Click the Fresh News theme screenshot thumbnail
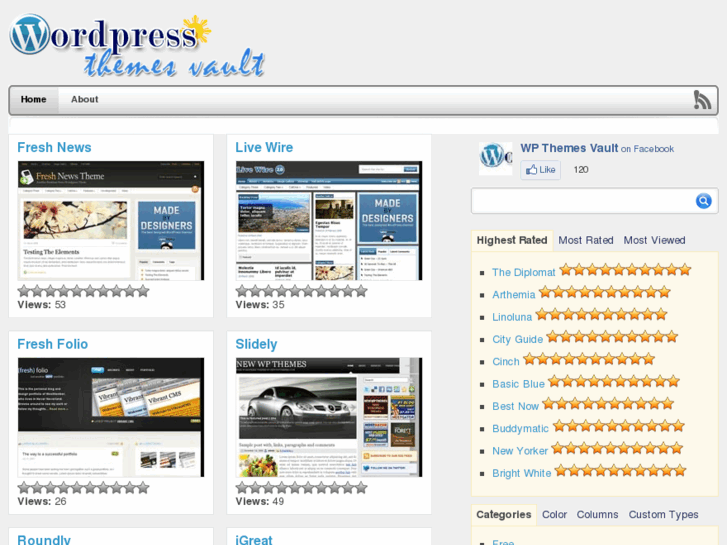Image resolution: width=727 pixels, height=545 pixels. click(x=111, y=221)
